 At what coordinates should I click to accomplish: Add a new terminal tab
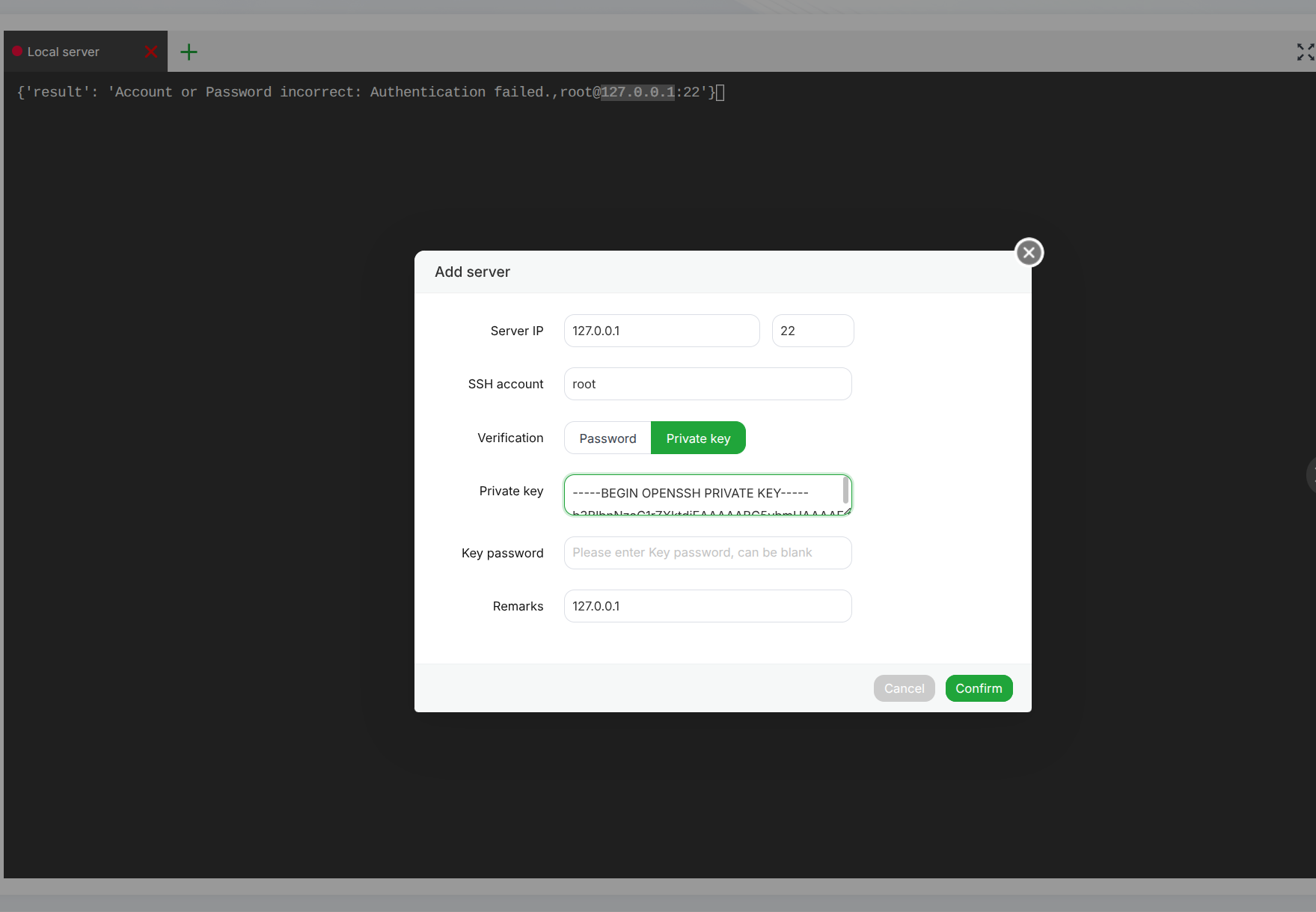coord(189,52)
